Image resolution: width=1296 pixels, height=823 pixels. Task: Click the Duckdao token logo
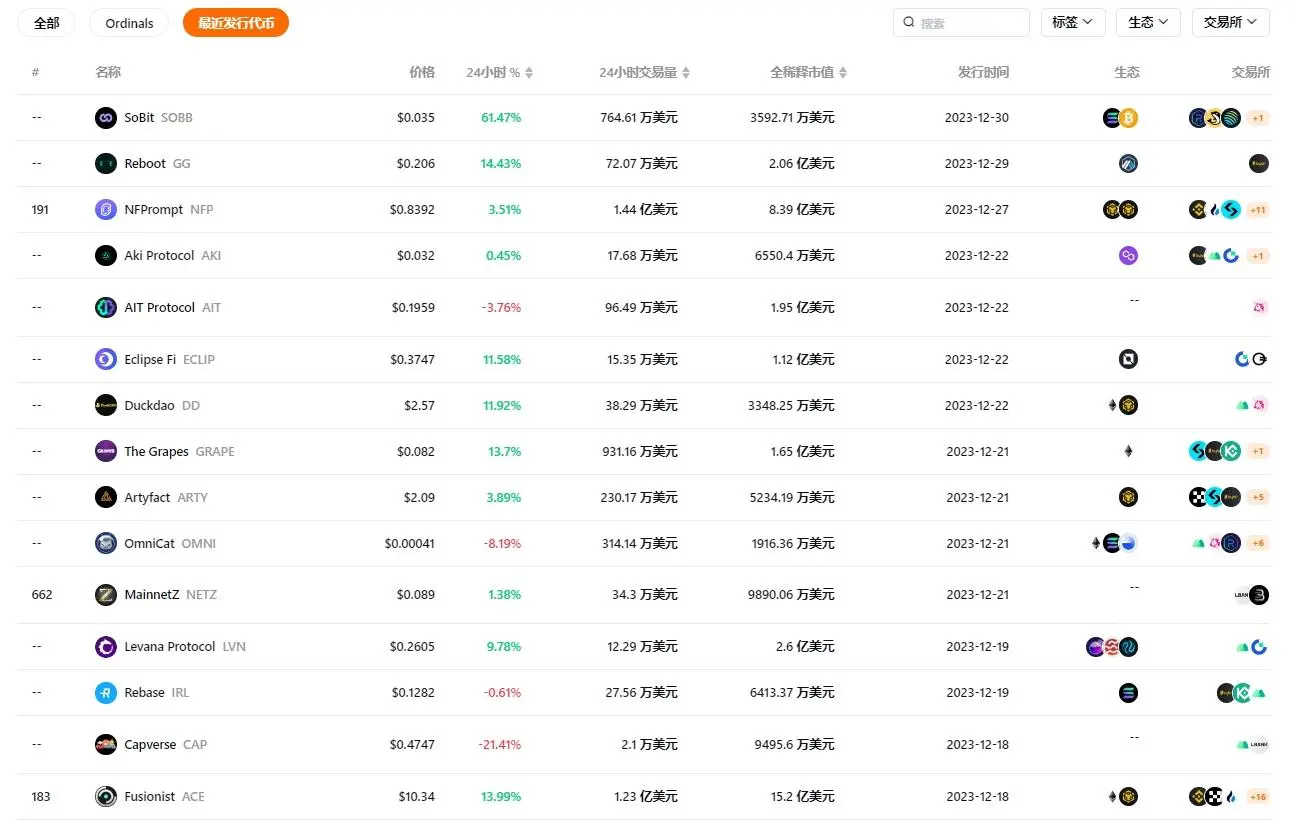106,406
